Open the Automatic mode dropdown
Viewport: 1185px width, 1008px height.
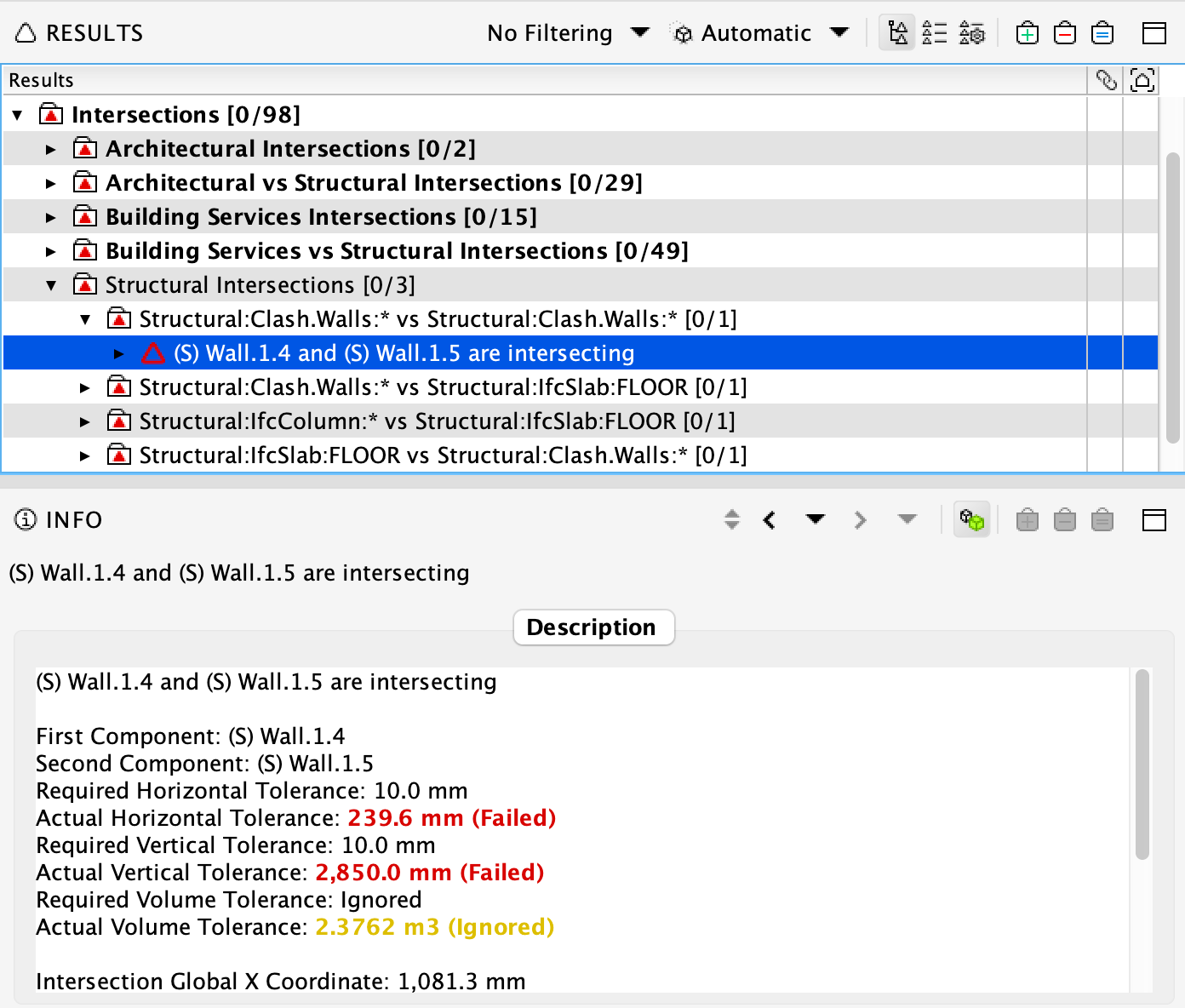click(x=839, y=33)
